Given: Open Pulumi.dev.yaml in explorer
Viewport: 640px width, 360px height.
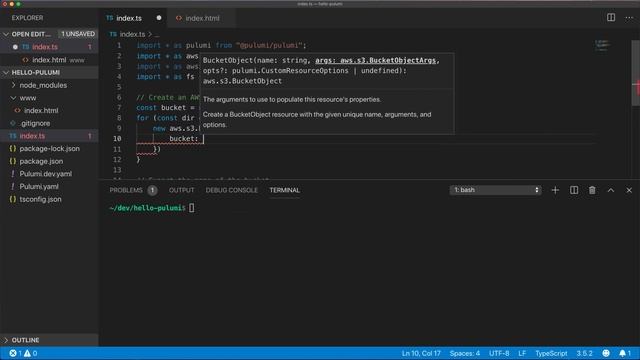Looking at the screenshot, I should coord(46,174).
